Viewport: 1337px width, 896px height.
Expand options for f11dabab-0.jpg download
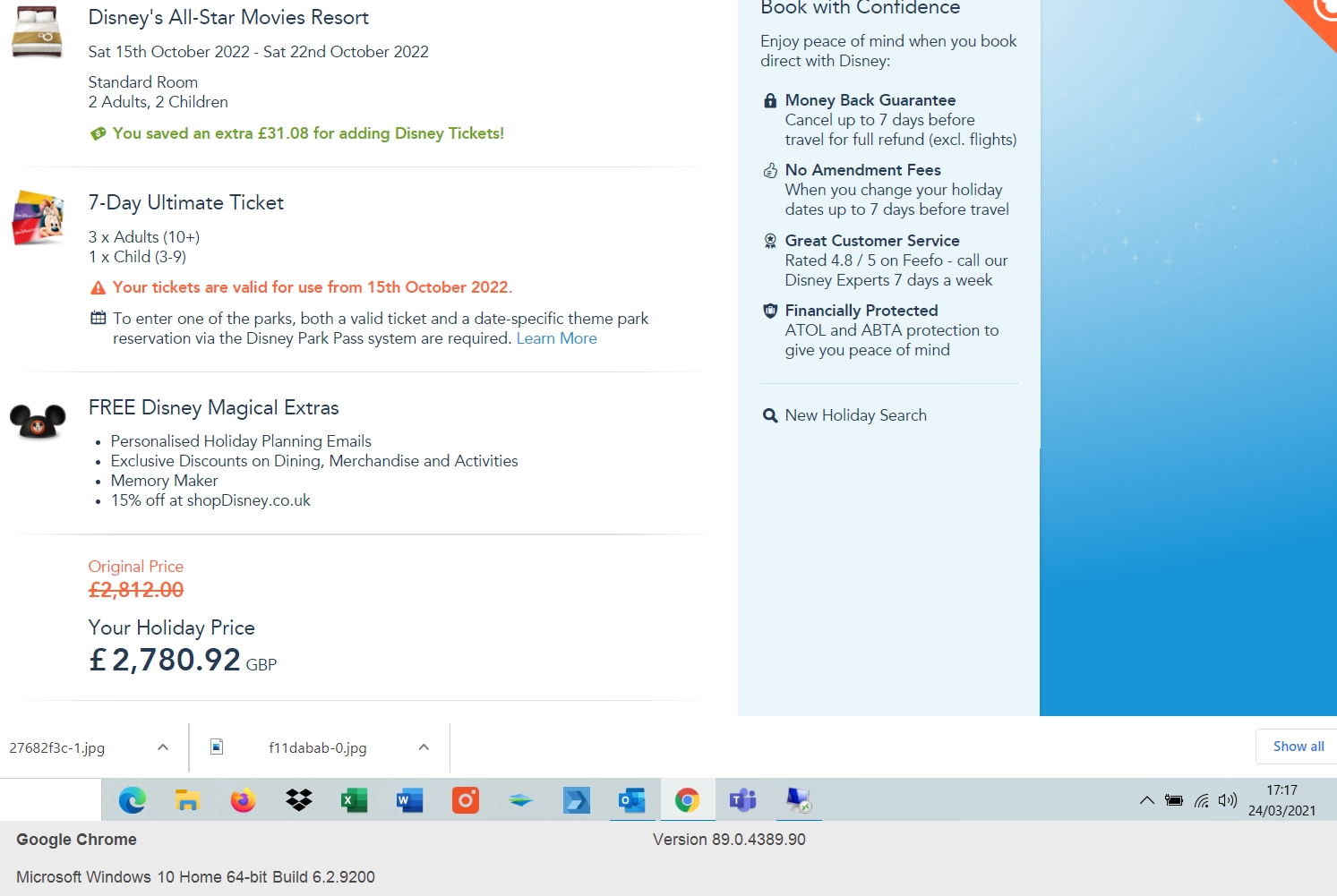point(424,747)
